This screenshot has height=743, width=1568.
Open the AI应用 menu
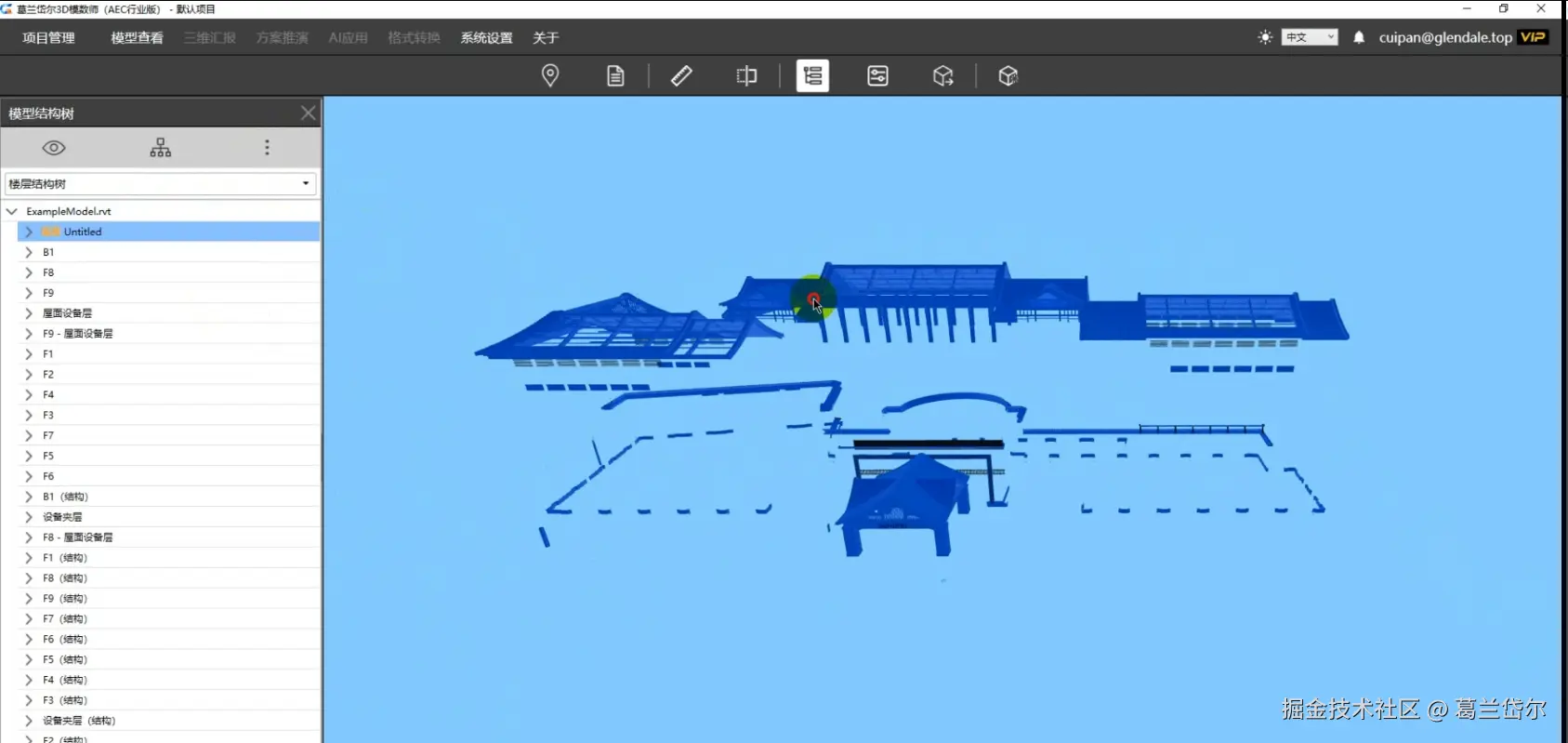point(348,38)
